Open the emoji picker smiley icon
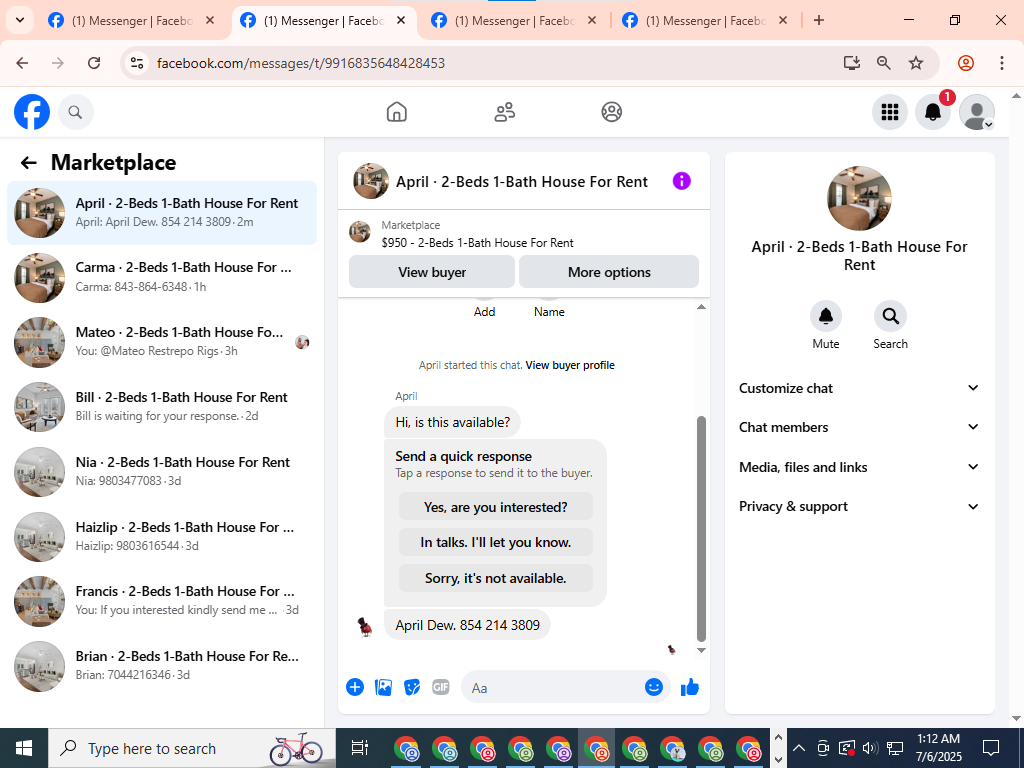 (x=654, y=687)
